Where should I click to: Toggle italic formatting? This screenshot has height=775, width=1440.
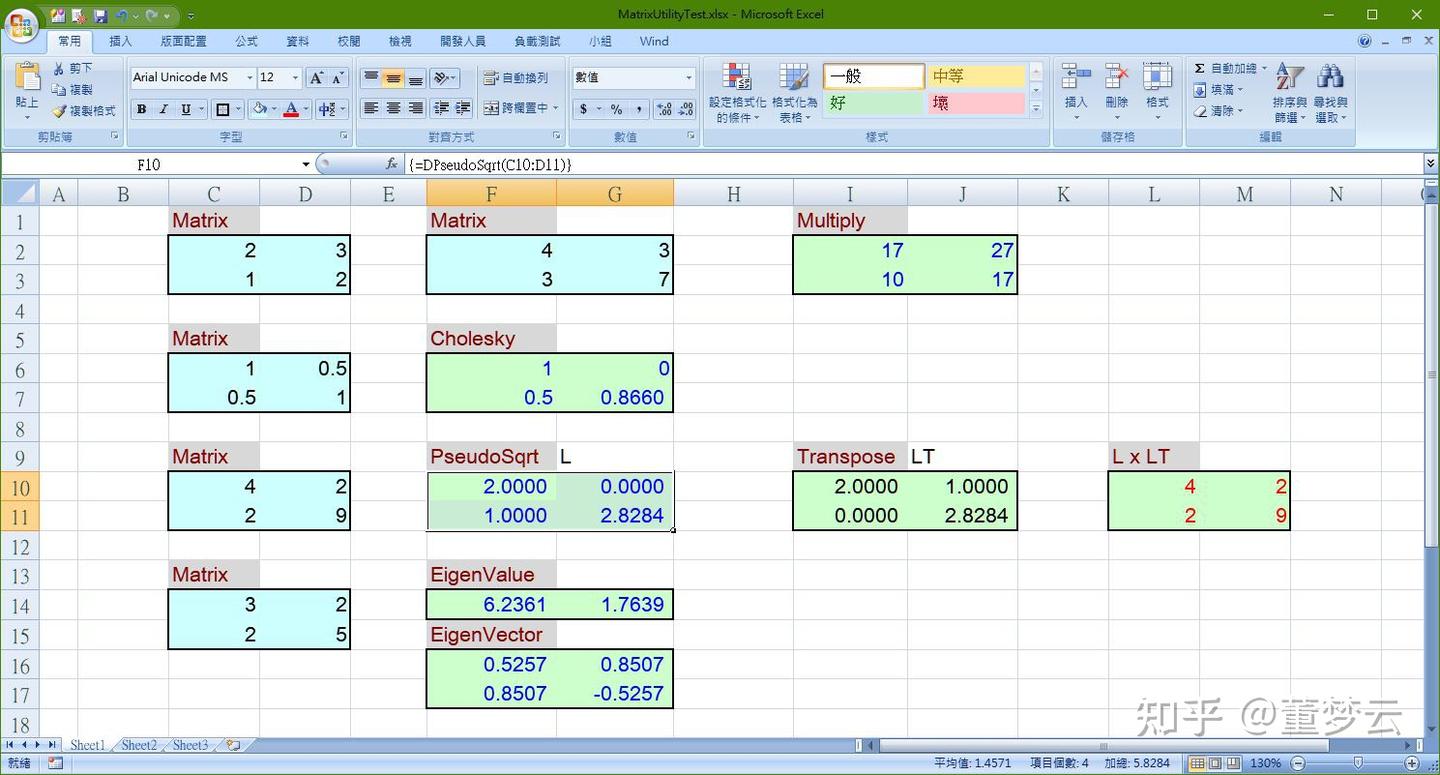pos(163,109)
